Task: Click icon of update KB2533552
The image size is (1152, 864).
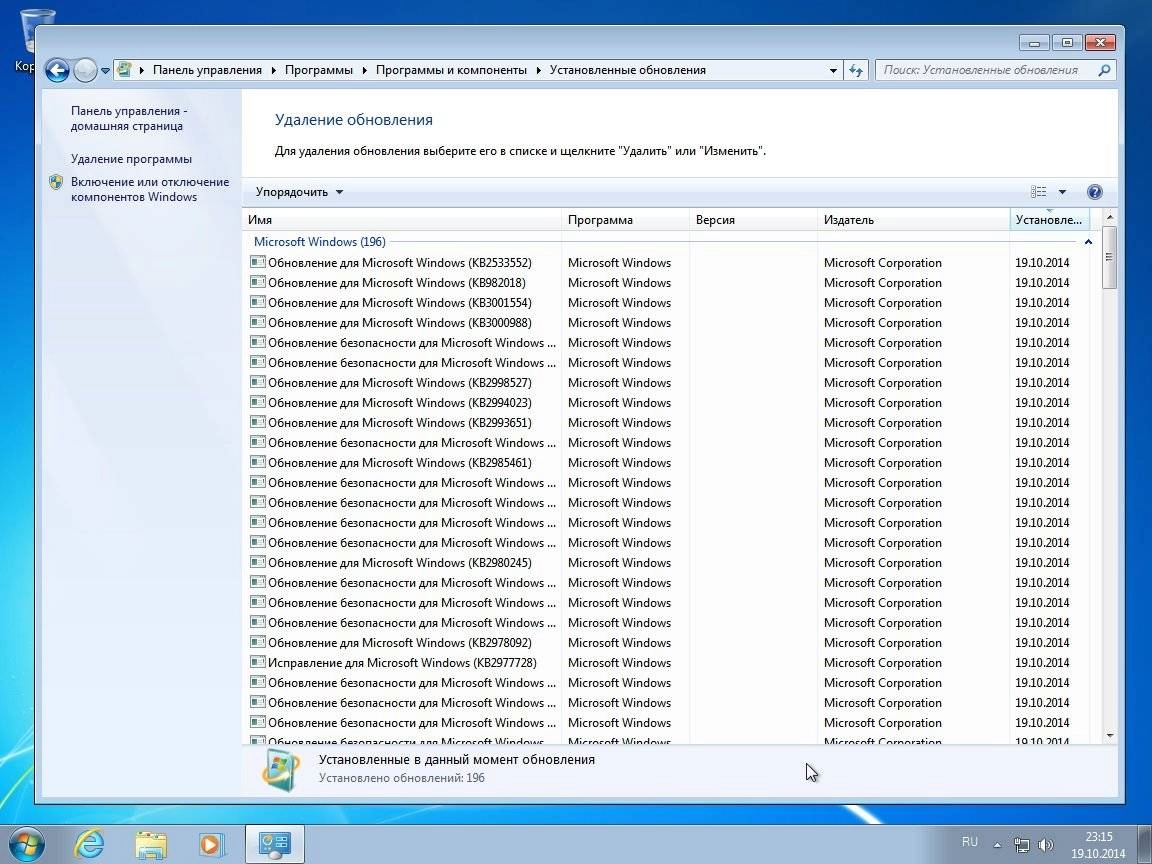Action: pos(257,262)
